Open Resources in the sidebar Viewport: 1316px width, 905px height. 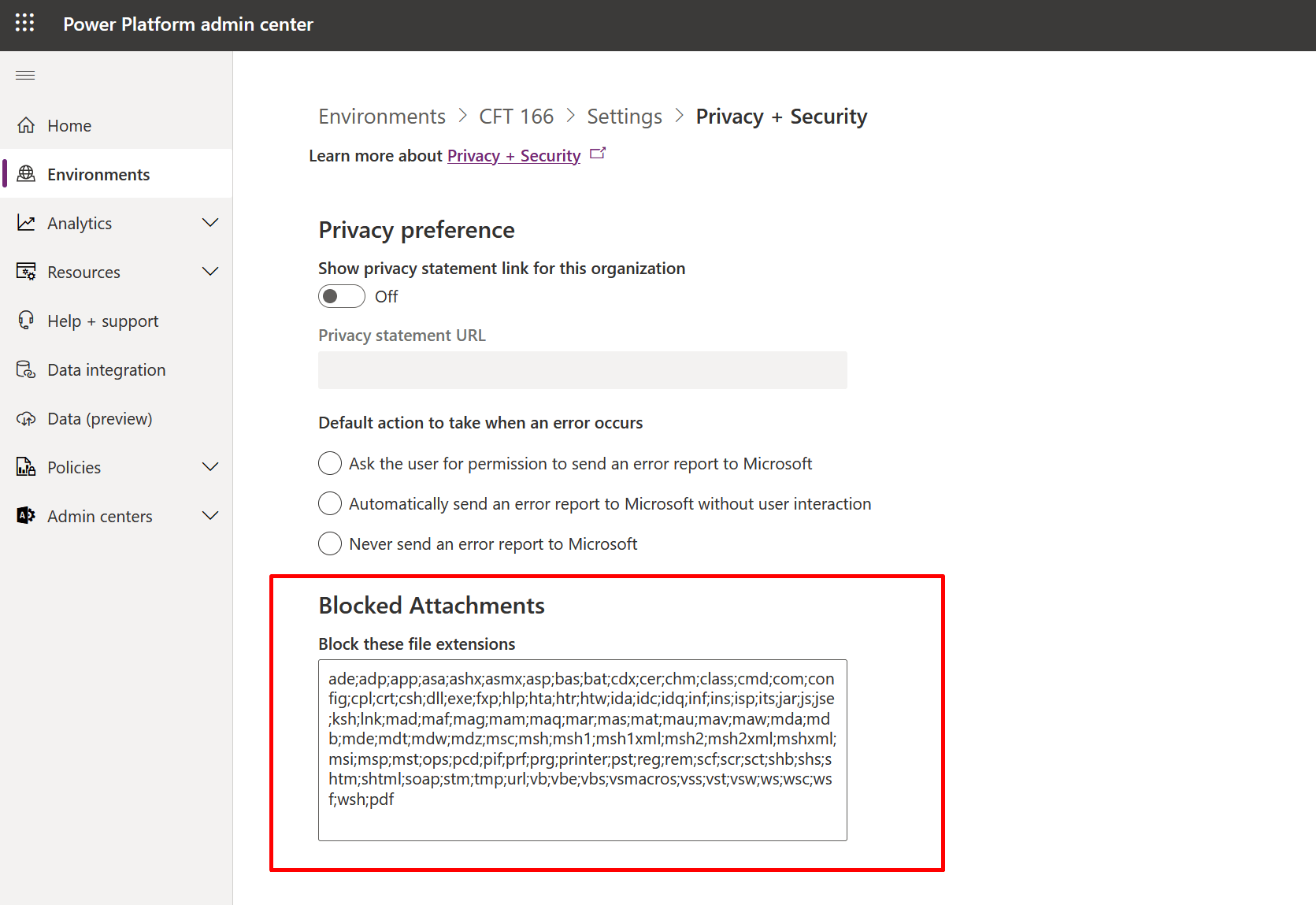click(x=83, y=271)
